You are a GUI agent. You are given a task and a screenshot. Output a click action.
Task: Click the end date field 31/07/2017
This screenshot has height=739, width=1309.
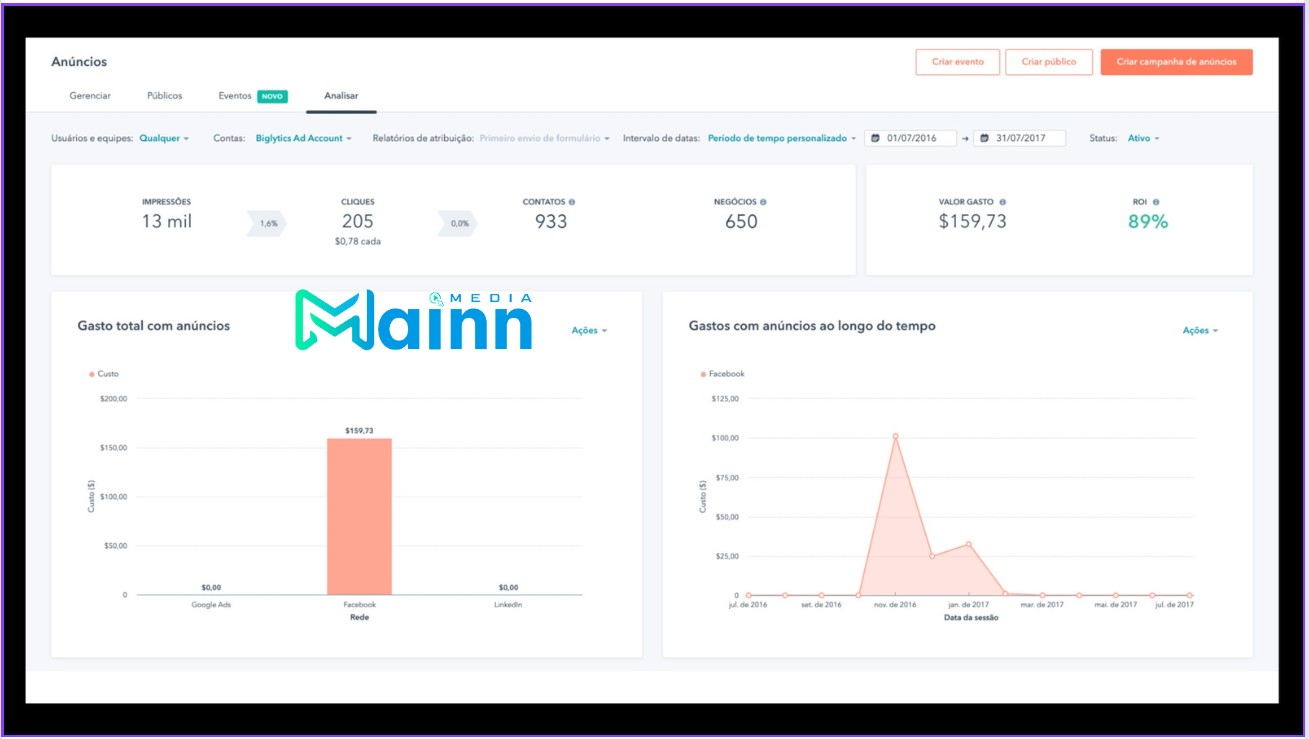(x=1020, y=138)
